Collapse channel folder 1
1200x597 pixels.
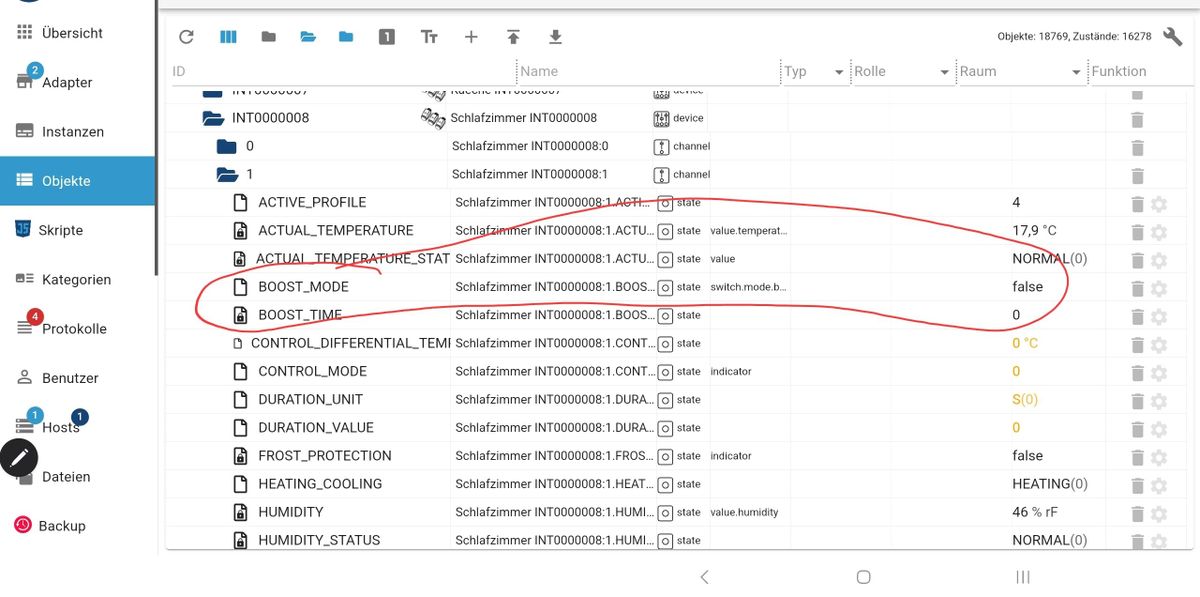(227, 174)
